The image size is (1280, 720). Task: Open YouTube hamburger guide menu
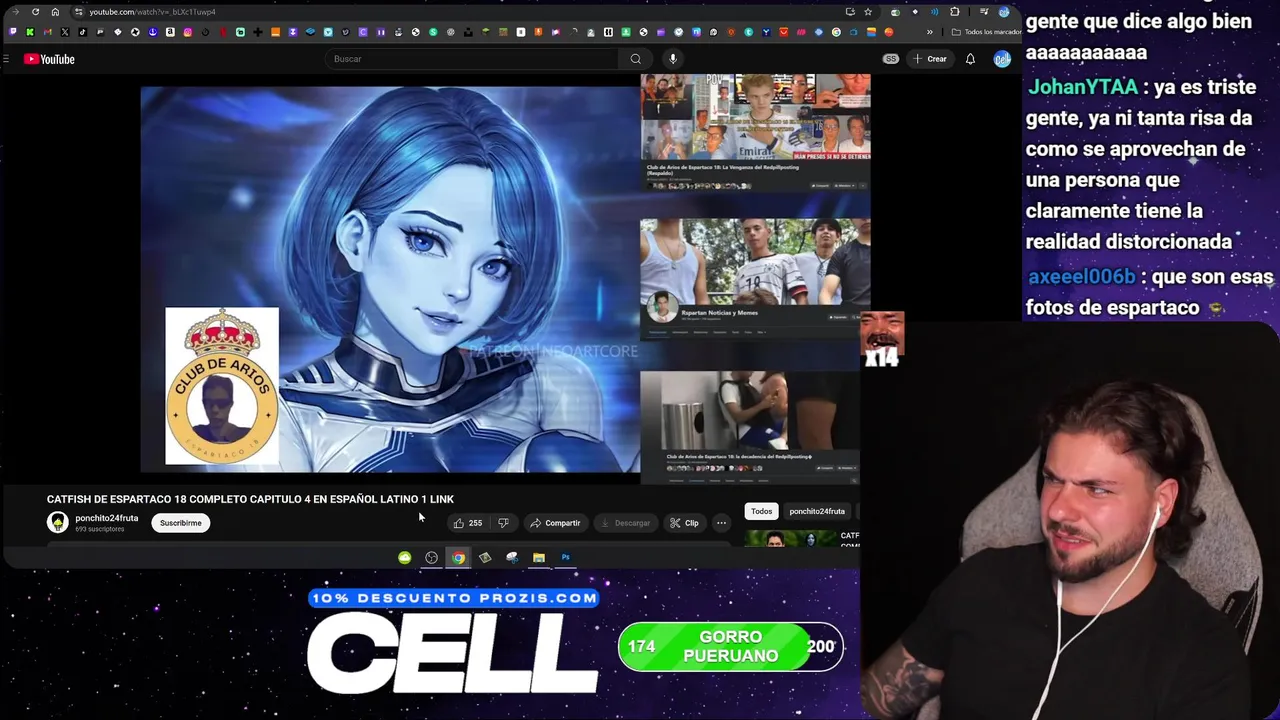6,59
